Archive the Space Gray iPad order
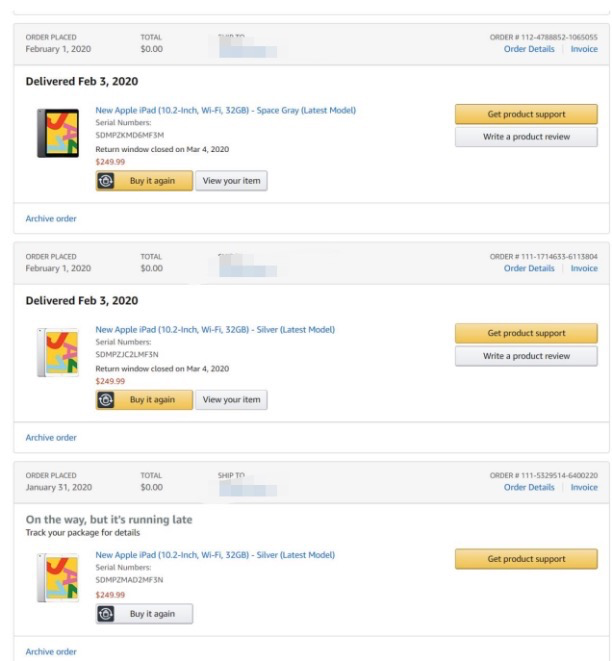The height and width of the screenshot is (661, 612). pos(51,218)
